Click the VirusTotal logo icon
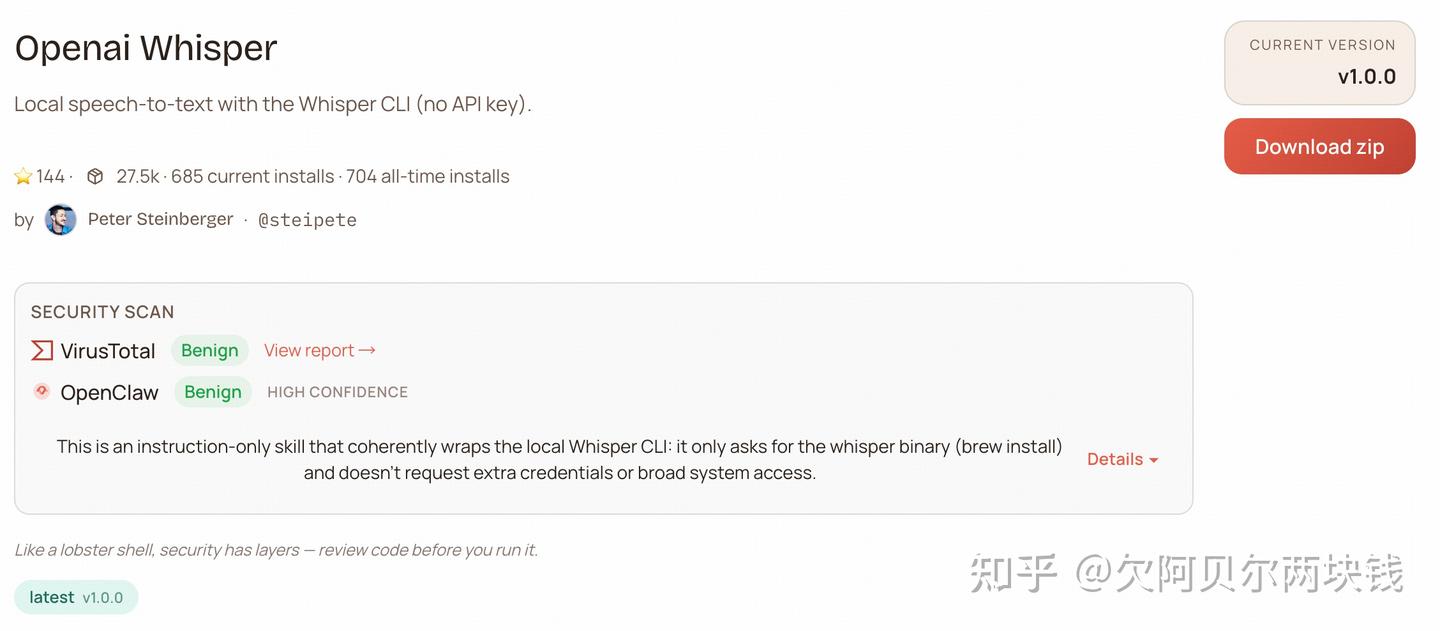The width and height of the screenshot is (1440, 631). point(42,351)
